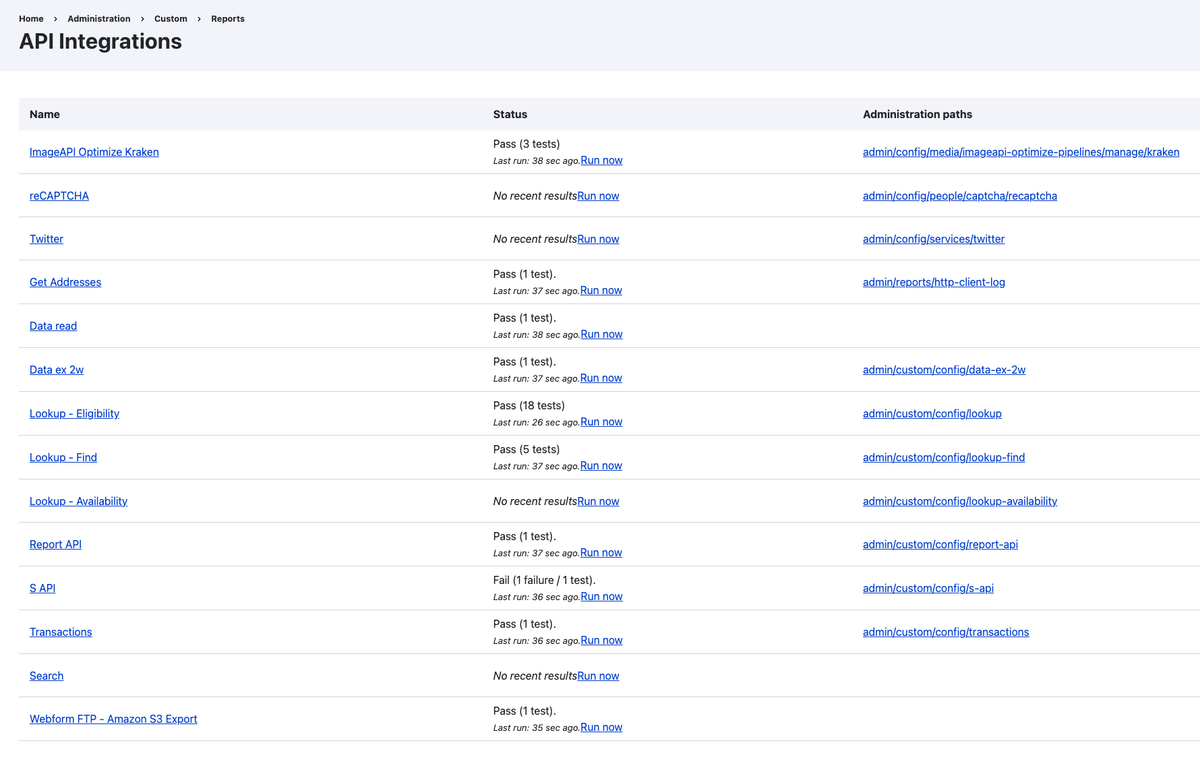Viewport: 1200px width, 758px height.
Task: Select 'Fail (1 failure / 1 test).' status
Action: tap(546, 580)
